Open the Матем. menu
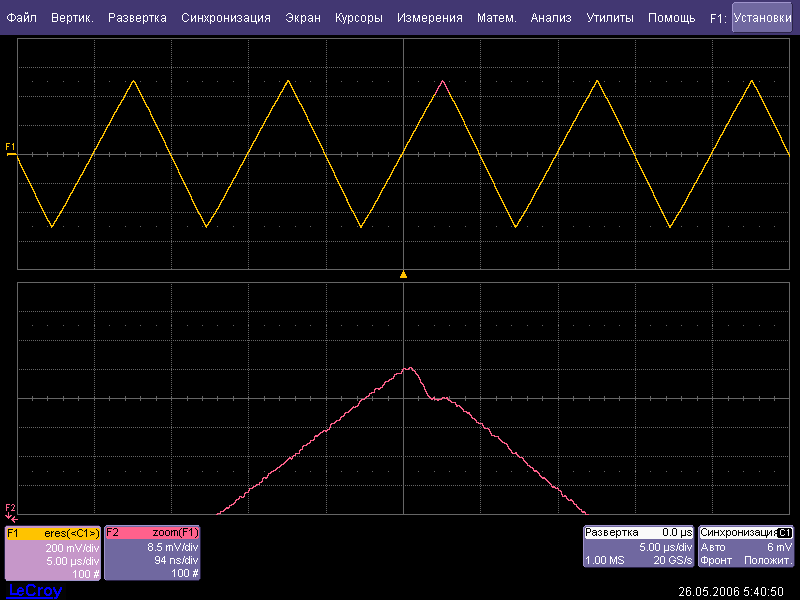Screen dimensions: 800x600 pos(496,18)
